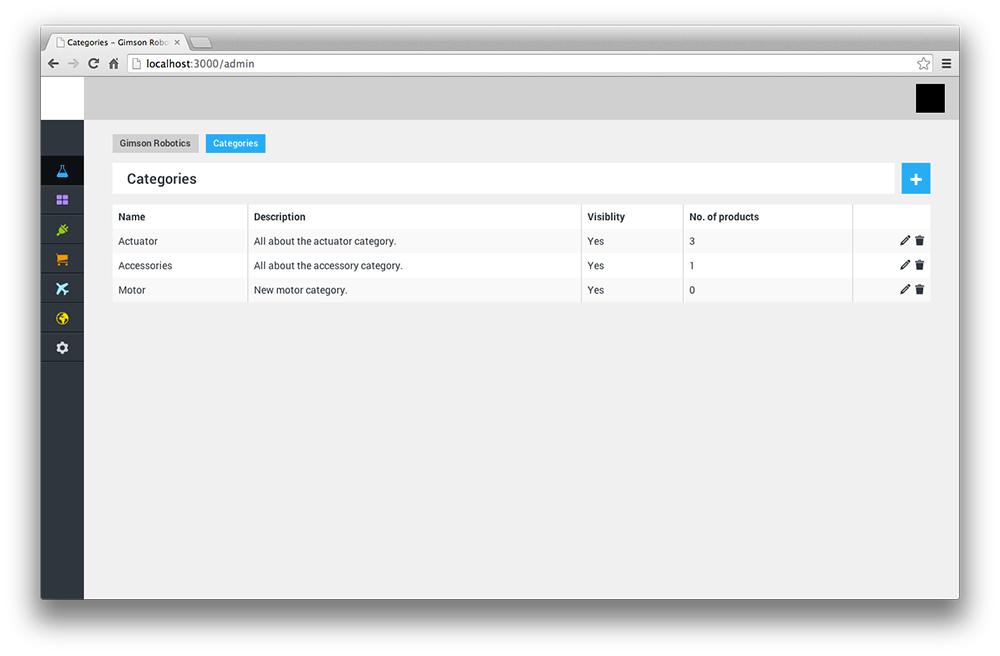This screenshot has width=1000, height=656.
Task: Select the airplane sidebar icon
Action: [x=62, y=289]
